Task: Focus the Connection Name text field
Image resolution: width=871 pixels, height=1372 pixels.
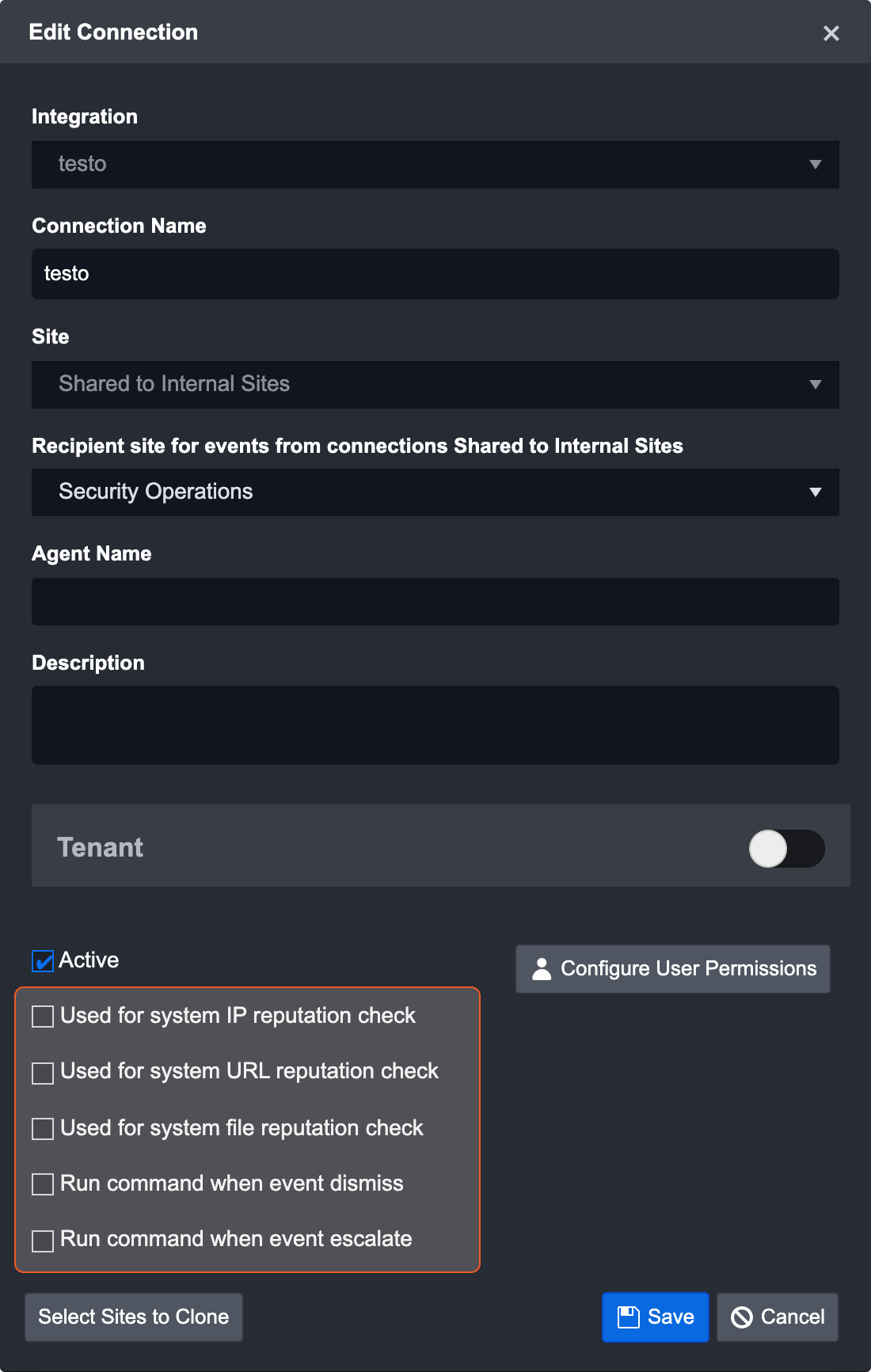Action: pos(435,274)
